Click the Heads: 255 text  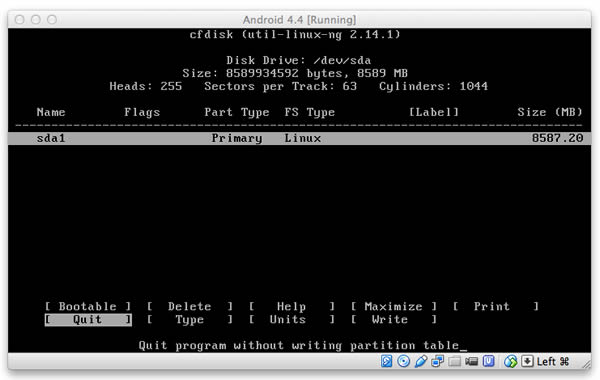(146, 86)
